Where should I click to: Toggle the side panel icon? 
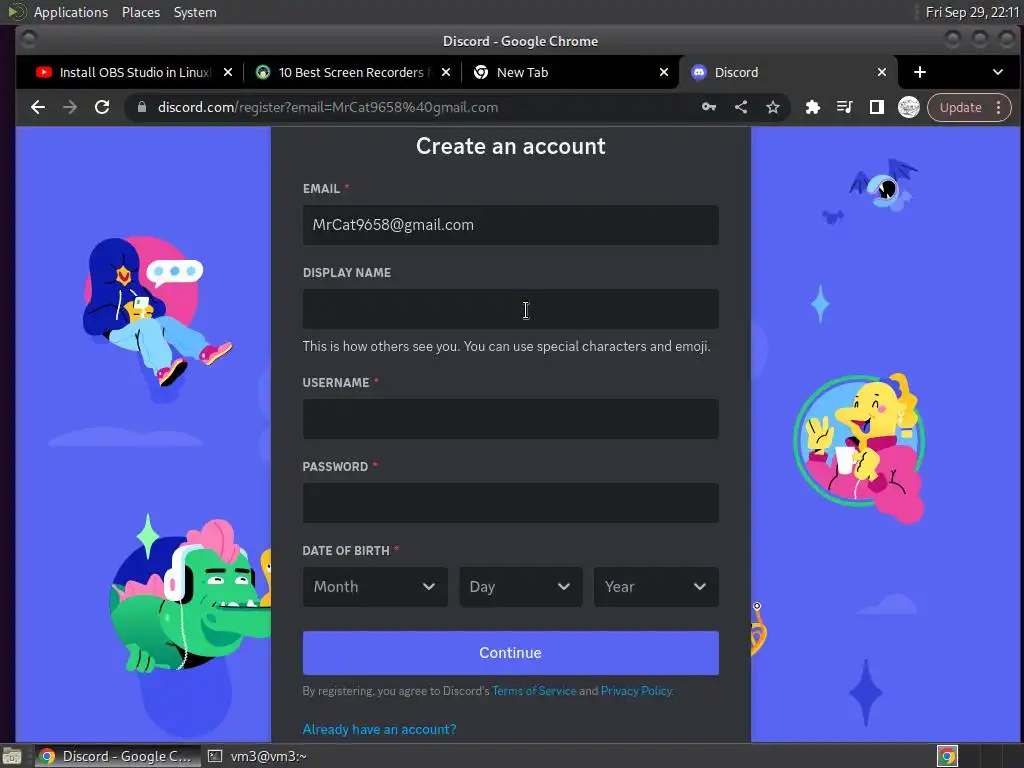tap(876, 107)
